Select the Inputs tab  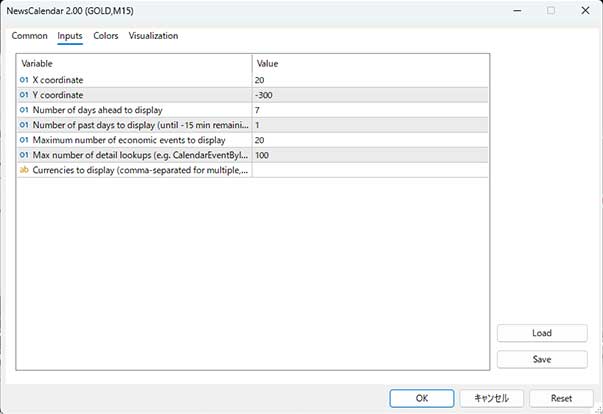click(x=70, y=36)
